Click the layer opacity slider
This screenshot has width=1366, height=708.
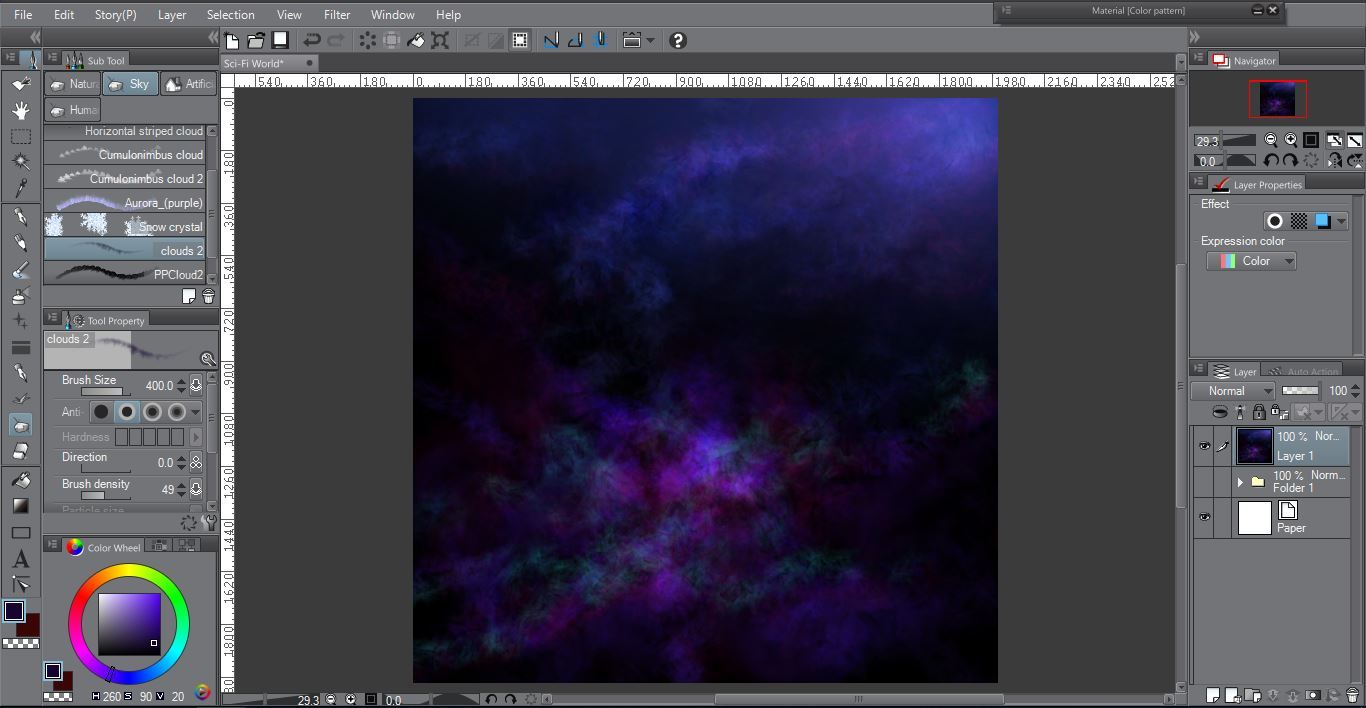[1300, 391]
